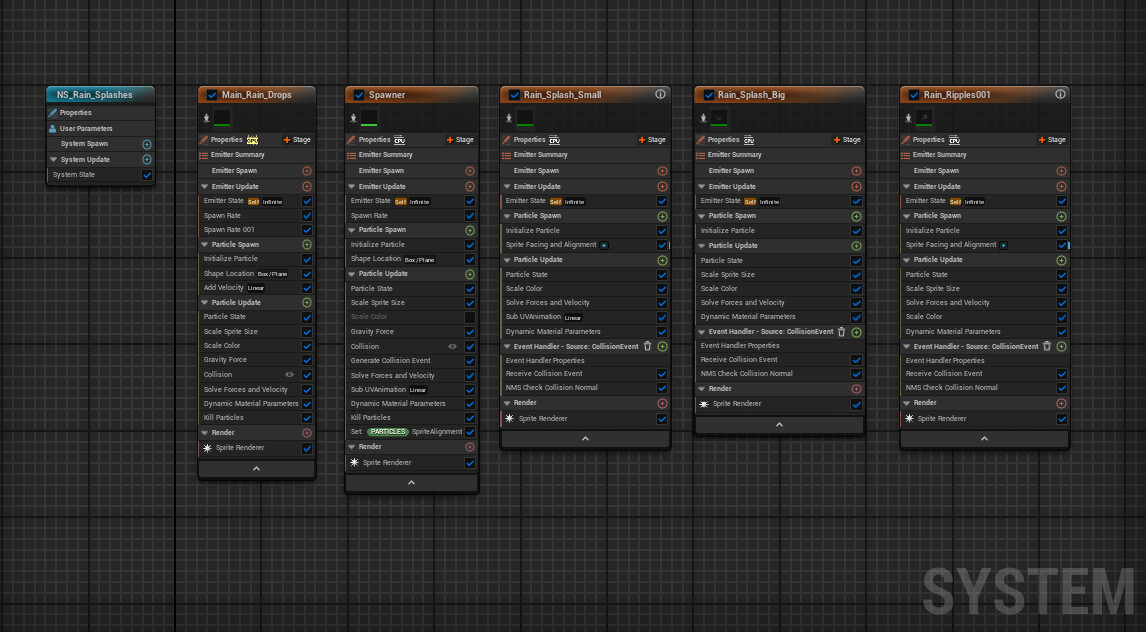Delete Rain_Splash_Big collision event handler
The height and width of the screenshot is (632, 1146).
coord(841,332)
